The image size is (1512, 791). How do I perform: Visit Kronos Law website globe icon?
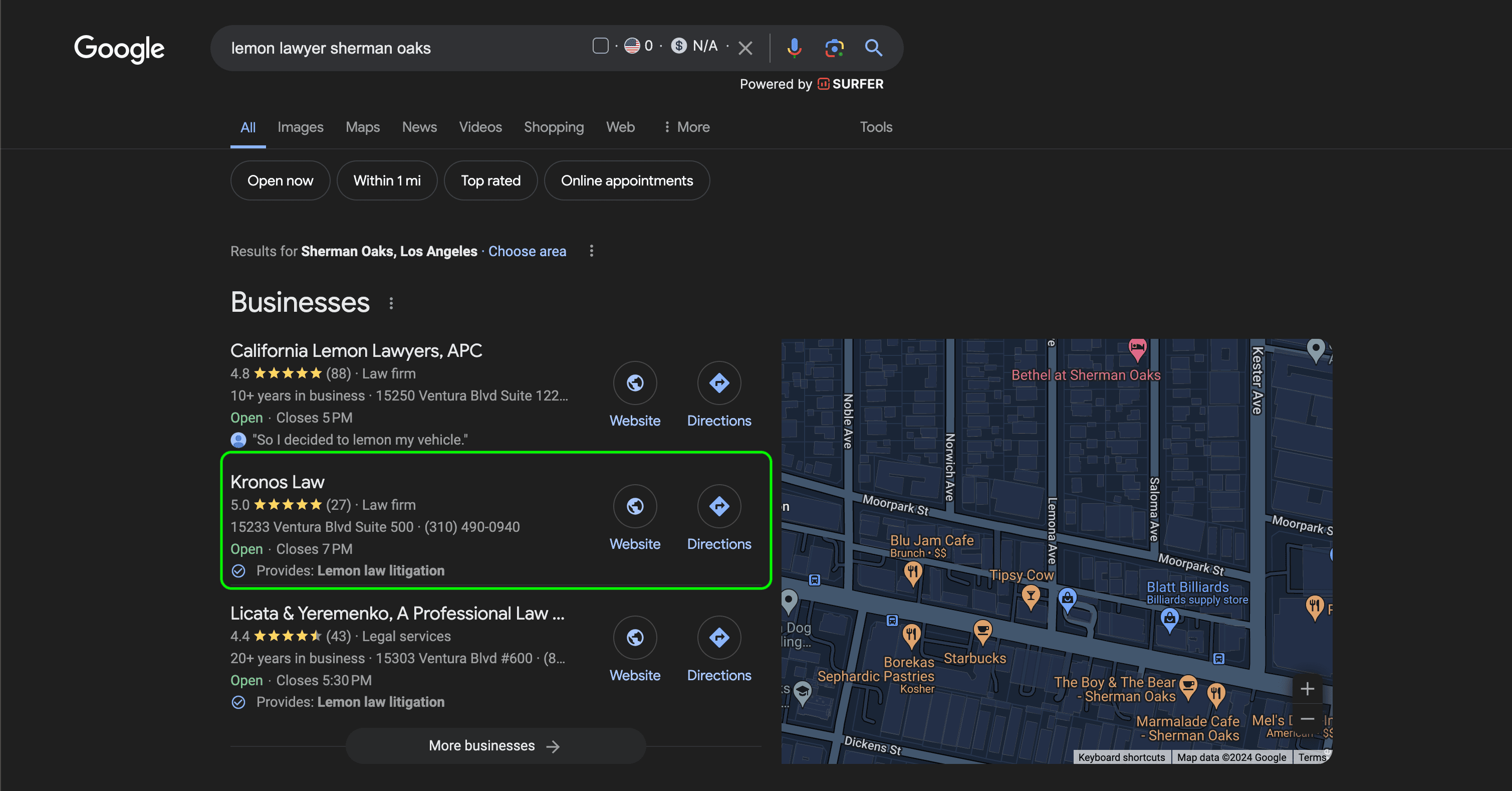(x=634, y=506)
